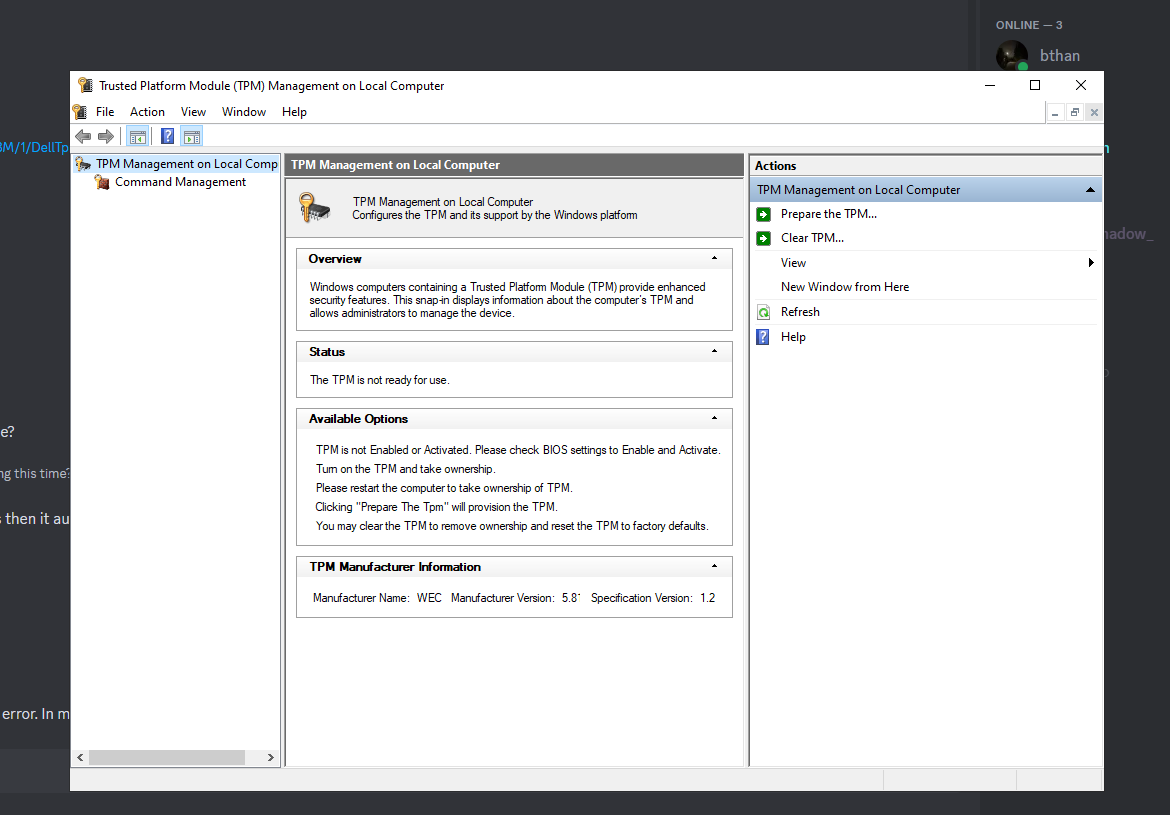Image resolution: width=1170 pixels, height=815 pixels.
Task: Close the inner MDI child window
Action: (x=1094, y=113)
